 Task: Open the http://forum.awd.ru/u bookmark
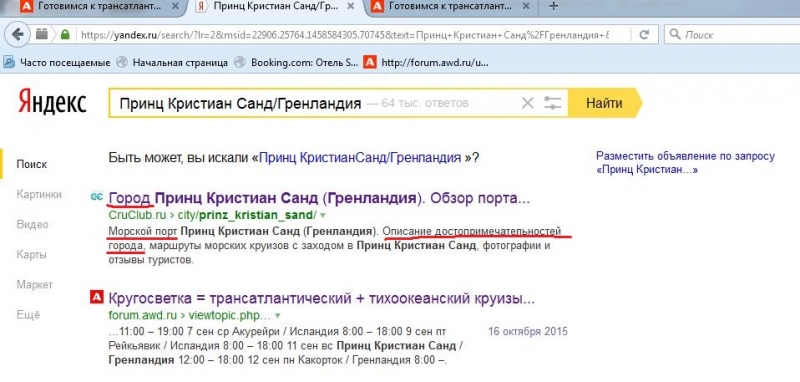pyautogui.click(x=426, y=63)
